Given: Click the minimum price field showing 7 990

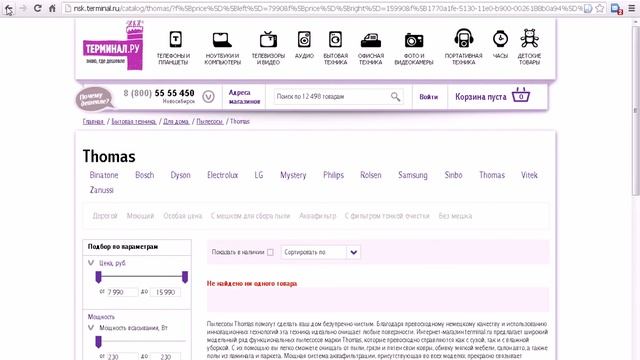Looking at the screenshot, I should pos(122,292).
